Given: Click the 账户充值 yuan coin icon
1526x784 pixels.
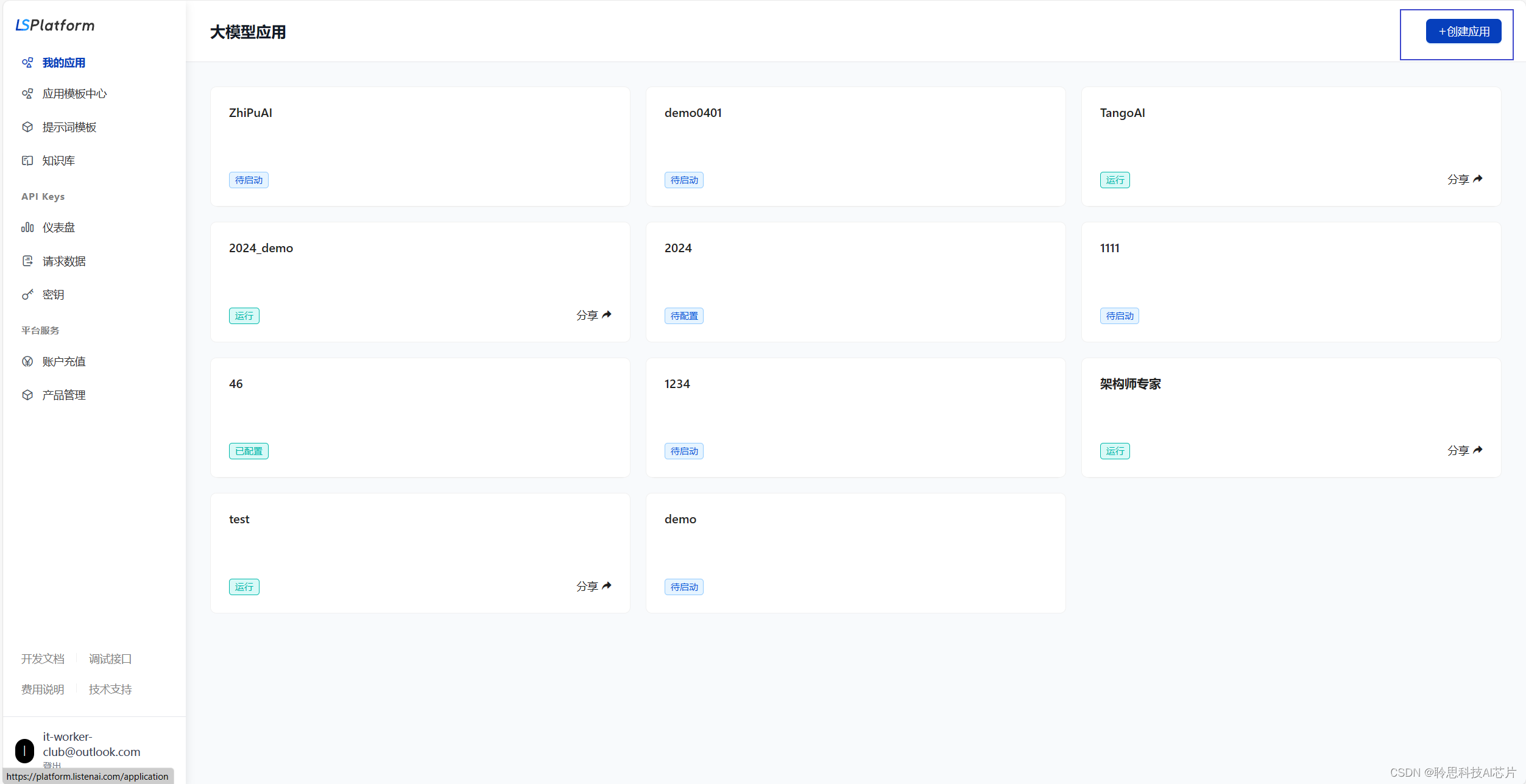Looking at the screenshot, I should pyautogui.click(x=27, y=362).
